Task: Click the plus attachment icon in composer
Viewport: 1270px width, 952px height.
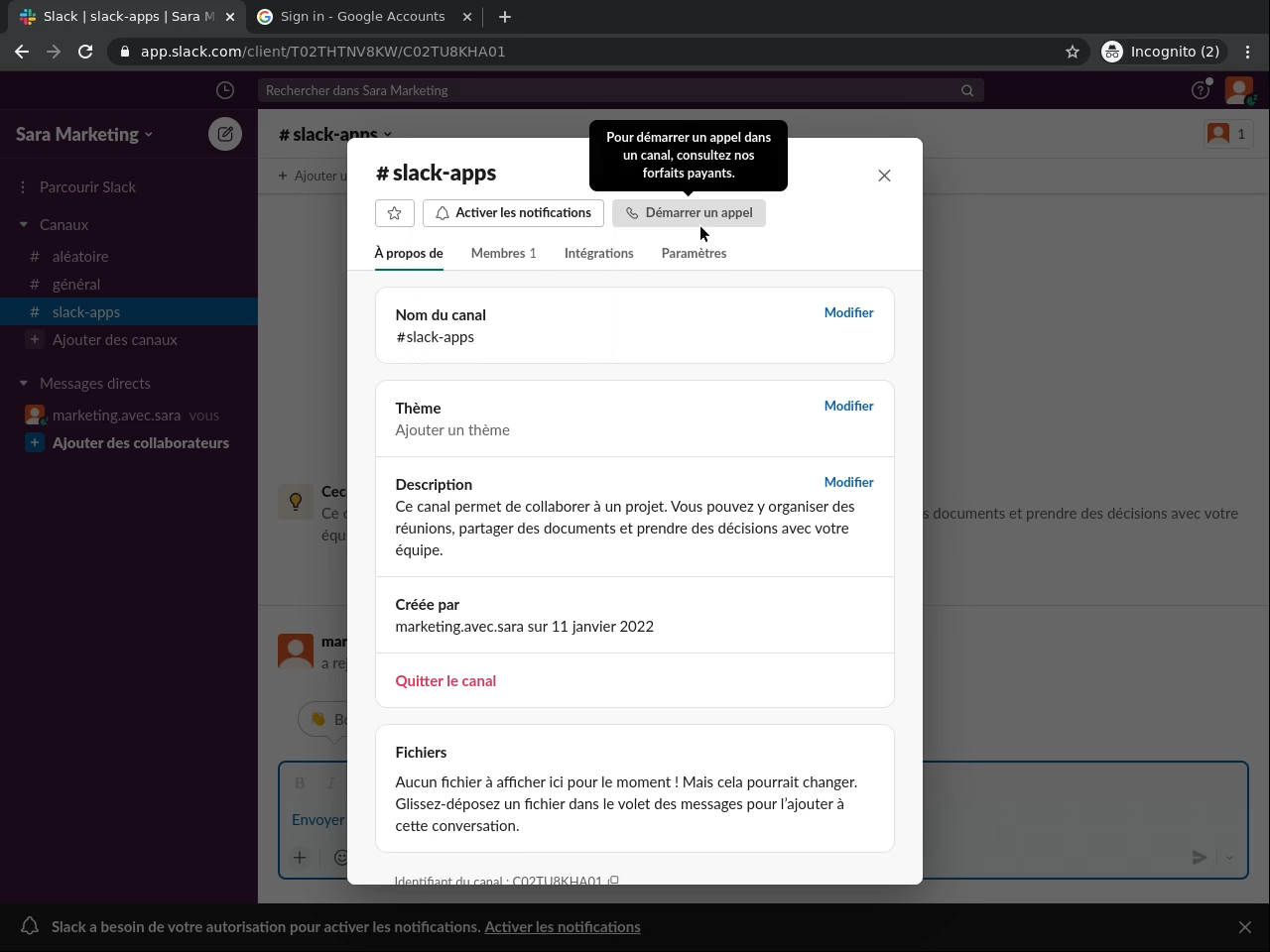Action: pos(300,858)
